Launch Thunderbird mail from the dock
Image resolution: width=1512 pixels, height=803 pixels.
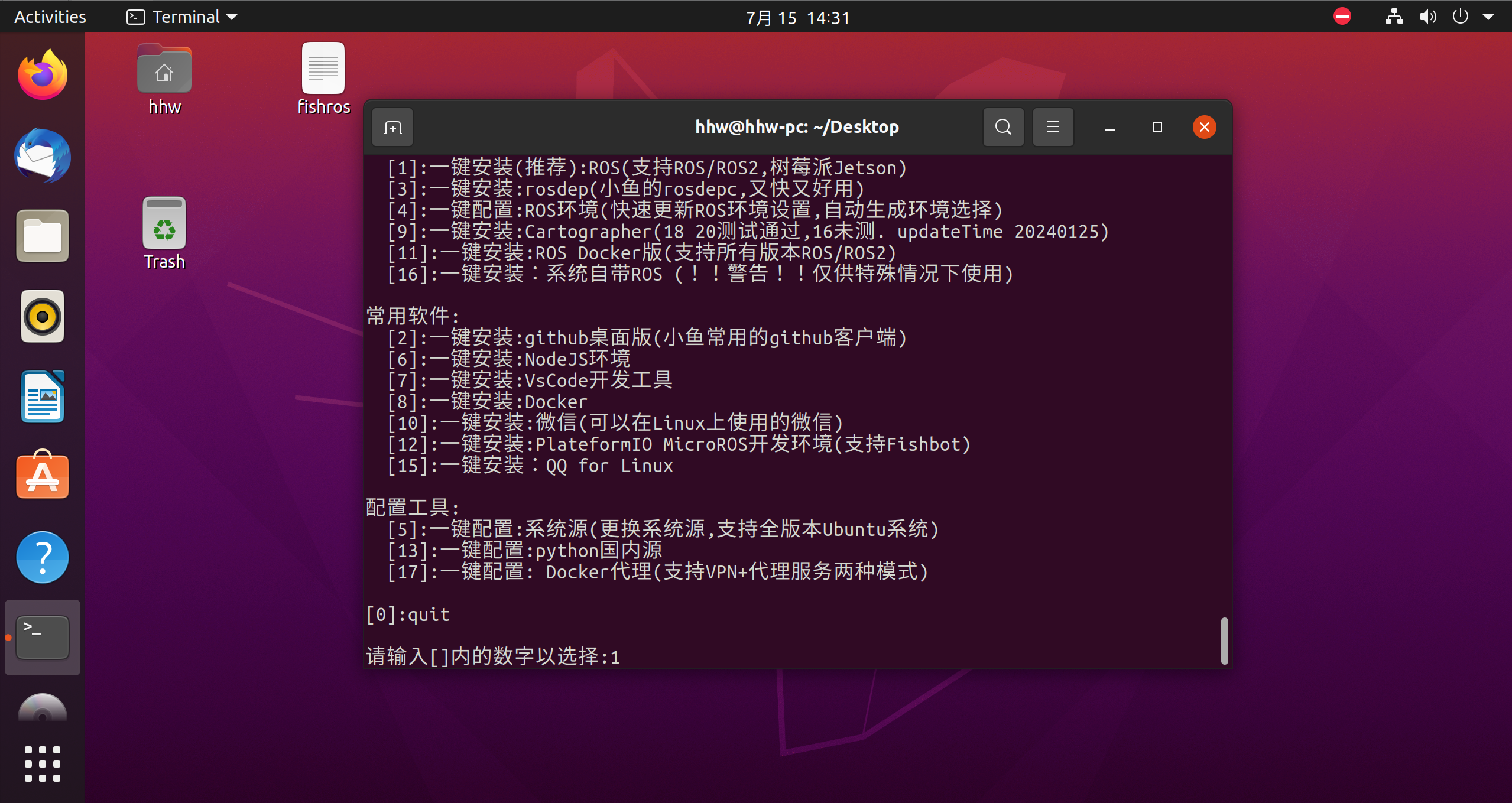click(x=43, y=156)
